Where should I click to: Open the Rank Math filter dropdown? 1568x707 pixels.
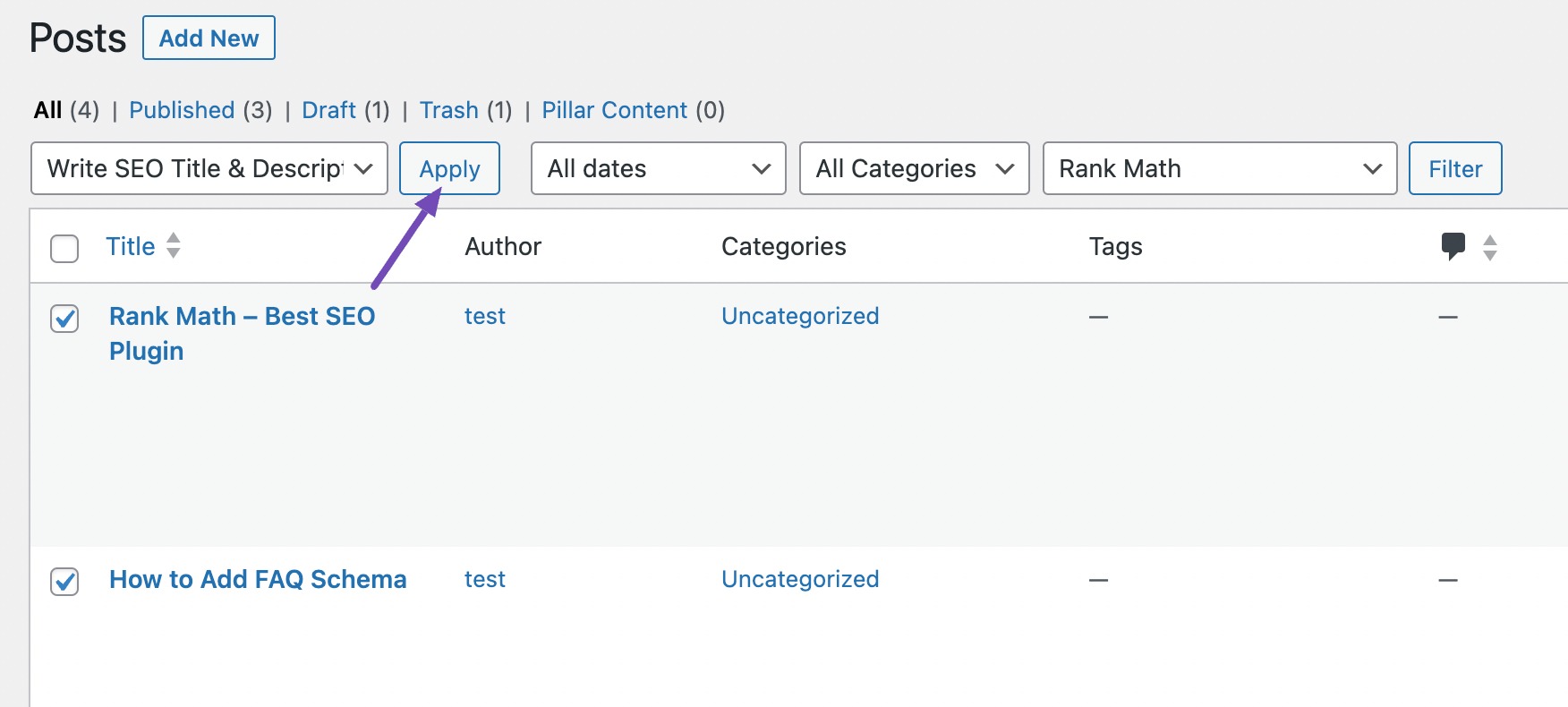(1220, 168)
